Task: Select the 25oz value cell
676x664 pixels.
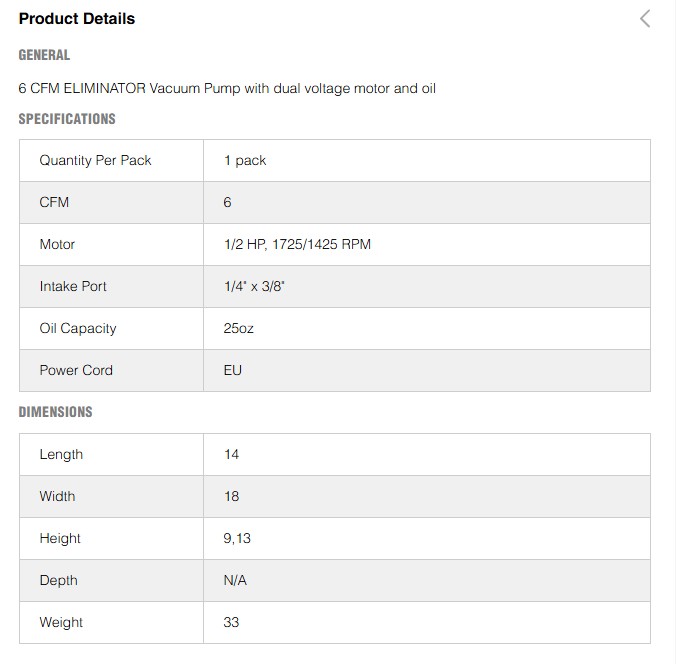Action: (x=239, y=328)
